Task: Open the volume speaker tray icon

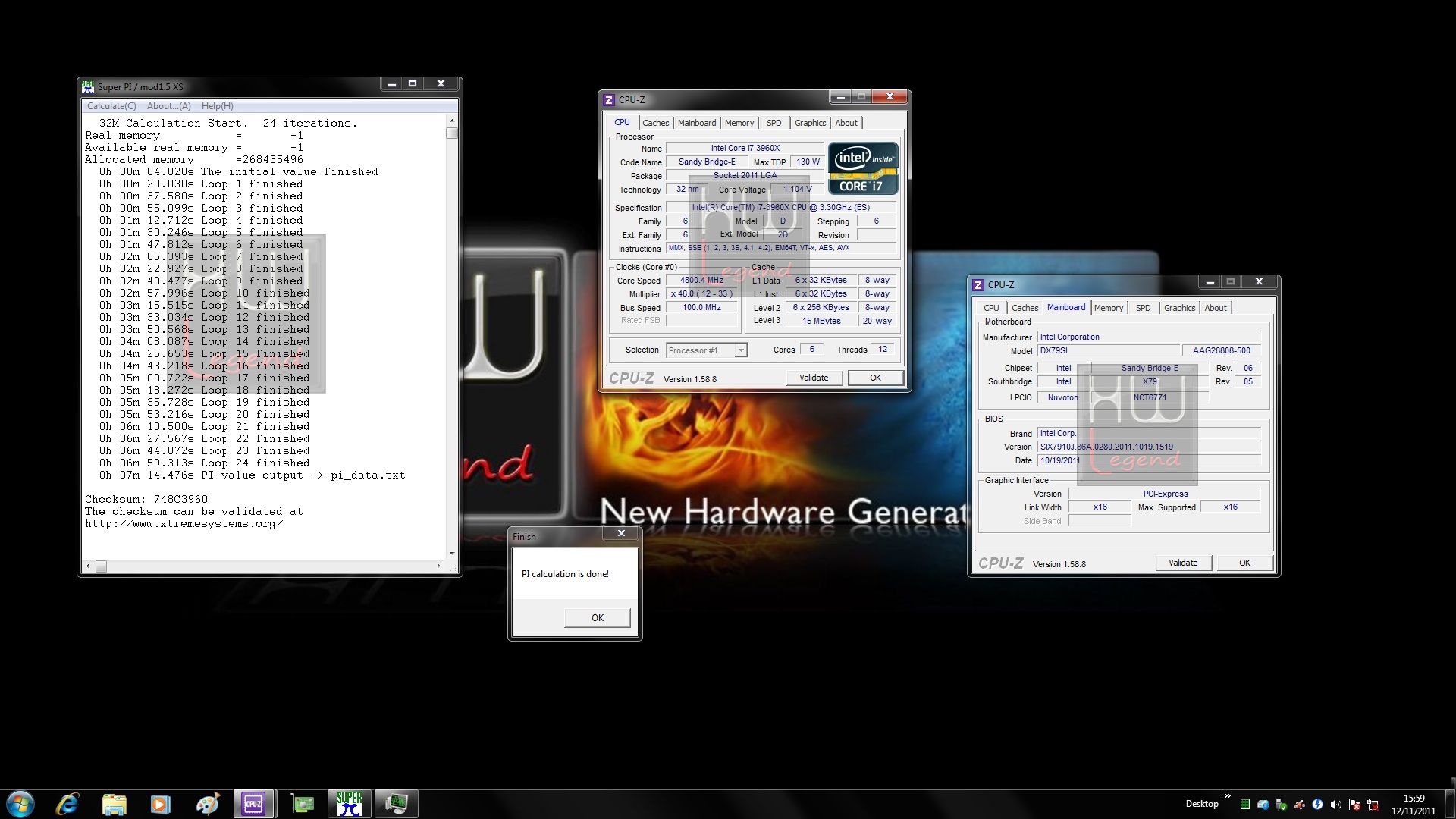Action: 1335,805
